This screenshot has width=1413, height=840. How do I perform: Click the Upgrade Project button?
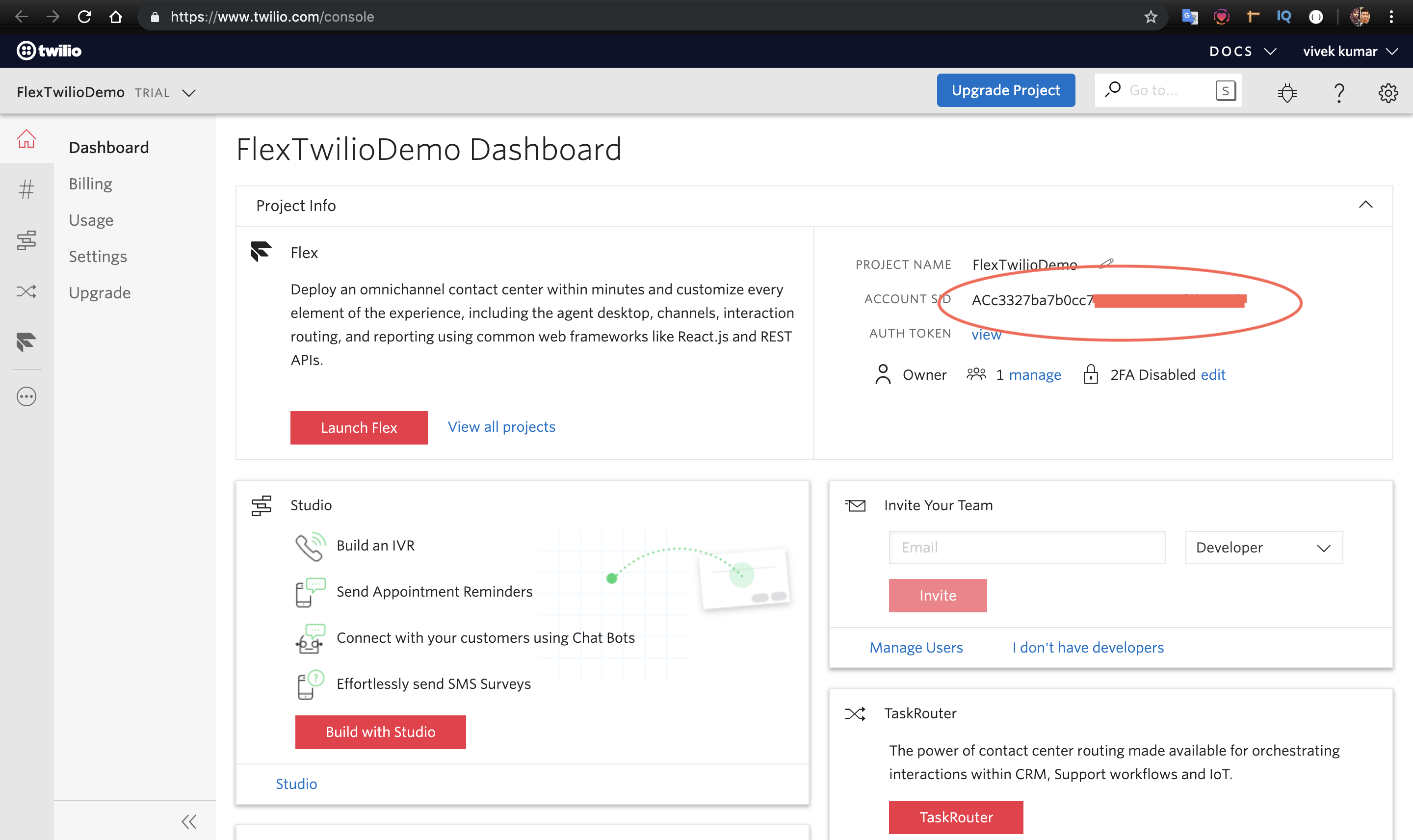point(1006,90)
